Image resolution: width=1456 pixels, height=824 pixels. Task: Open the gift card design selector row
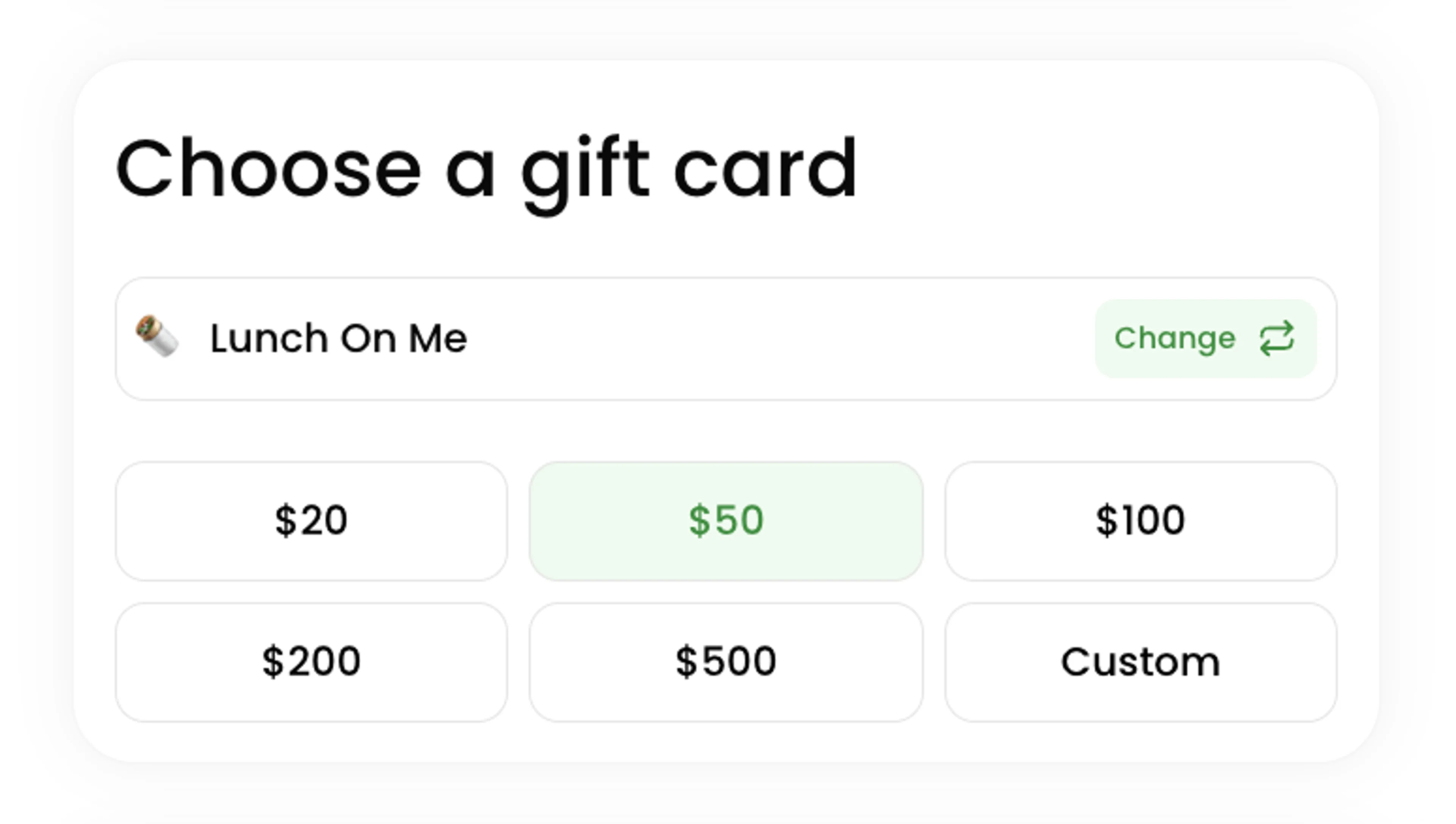pyautogui.click(x=726, y=338)
